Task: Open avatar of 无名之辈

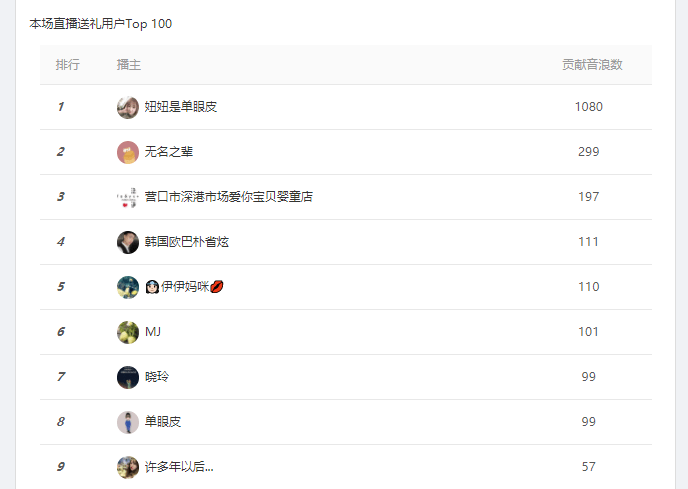Action: coord(128,152)
